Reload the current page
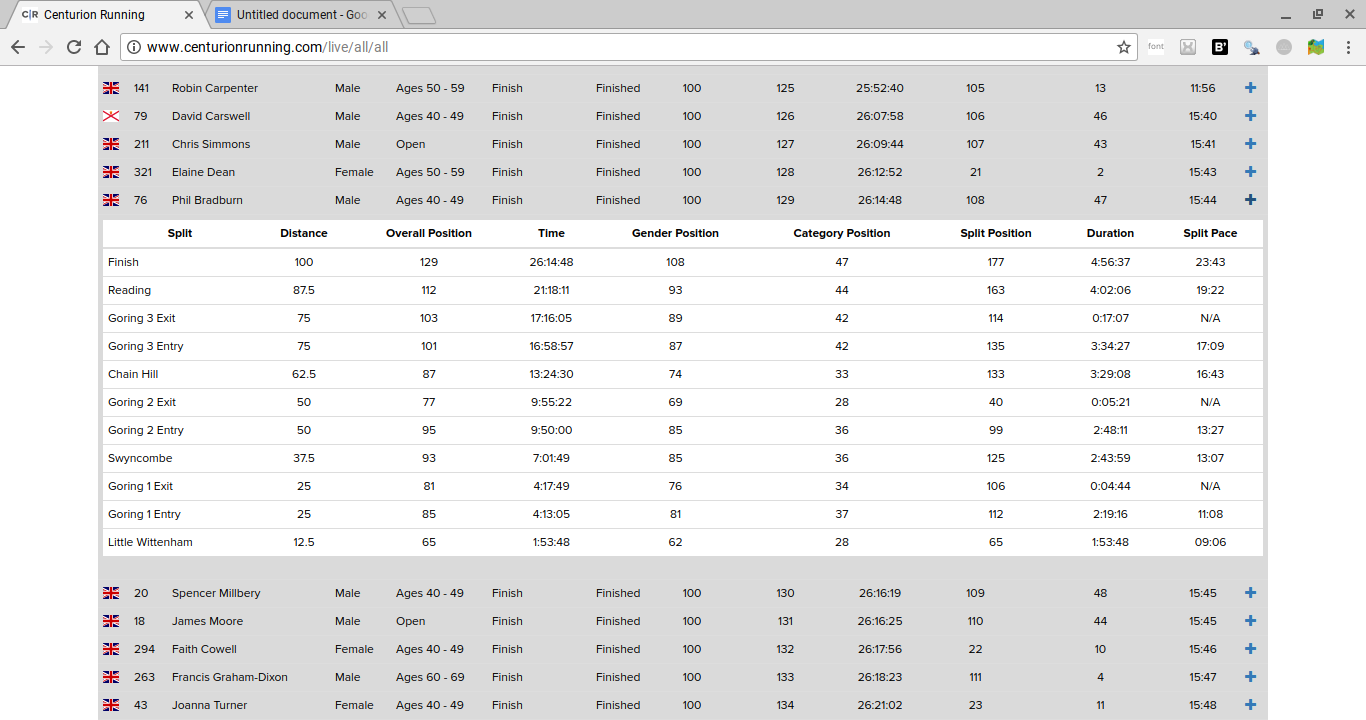Image resolution: width=1366 pixels, height=720 pixels. click(73, 47)
